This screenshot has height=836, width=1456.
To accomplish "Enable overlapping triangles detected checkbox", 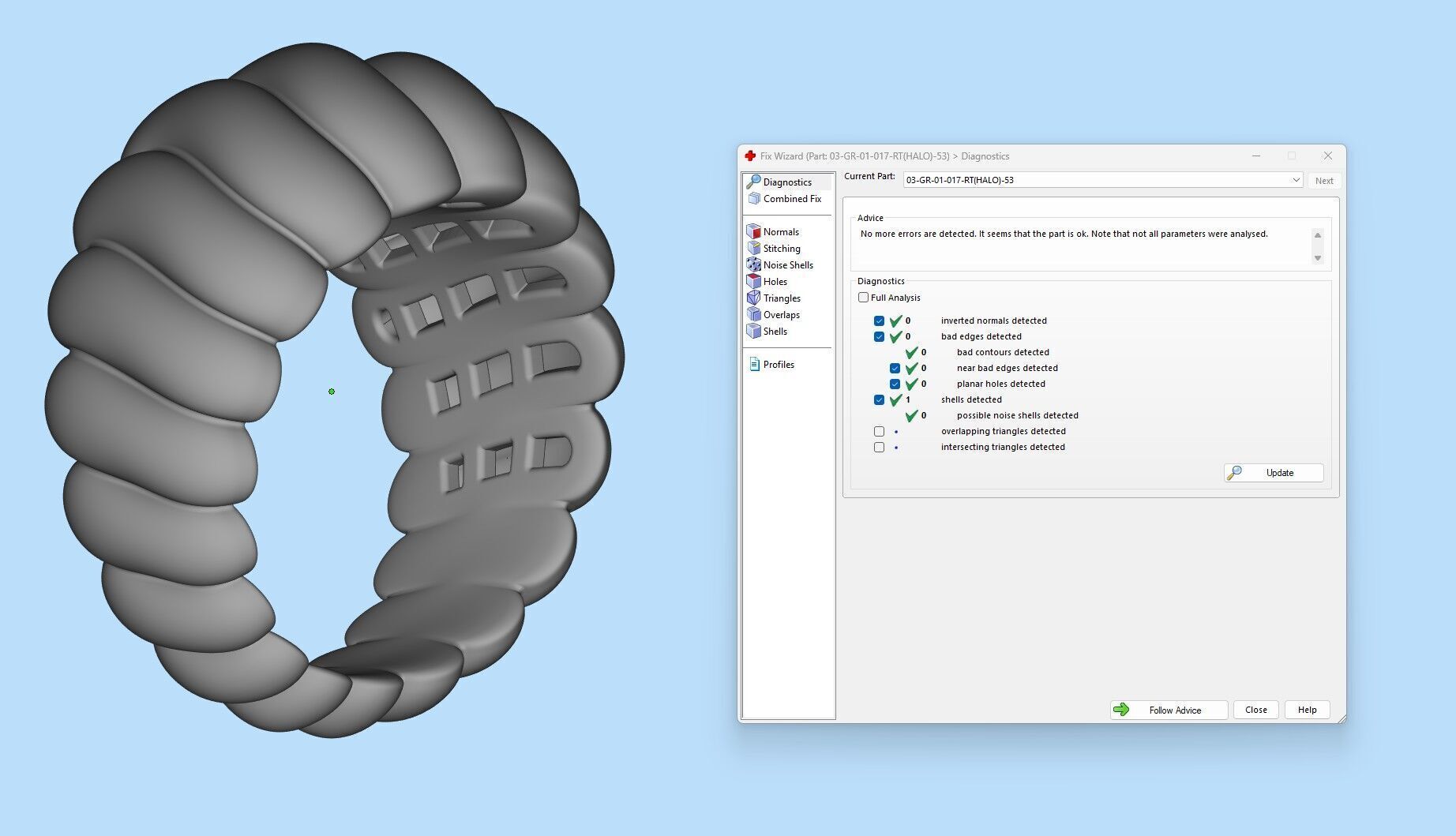I will (x=879, y=431).
